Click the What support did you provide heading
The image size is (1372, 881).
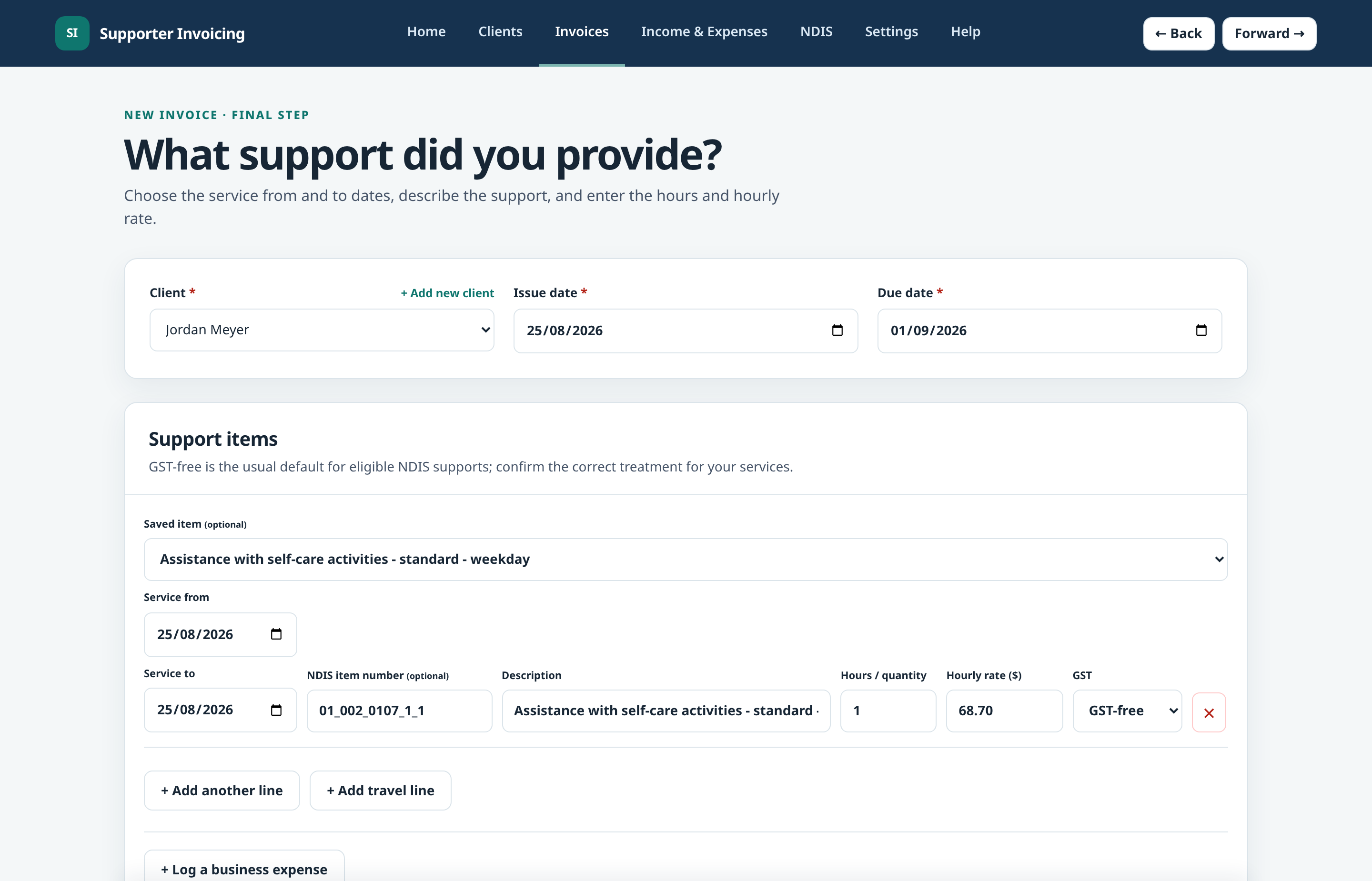423,154
